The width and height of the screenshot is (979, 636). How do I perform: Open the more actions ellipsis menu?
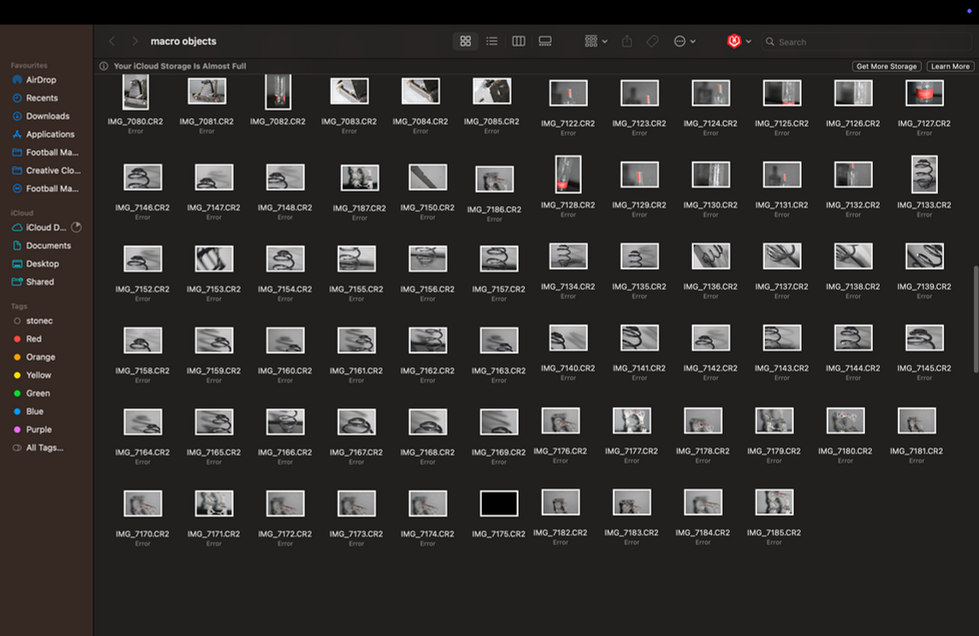pyautogui.click(x=684, y=41)
